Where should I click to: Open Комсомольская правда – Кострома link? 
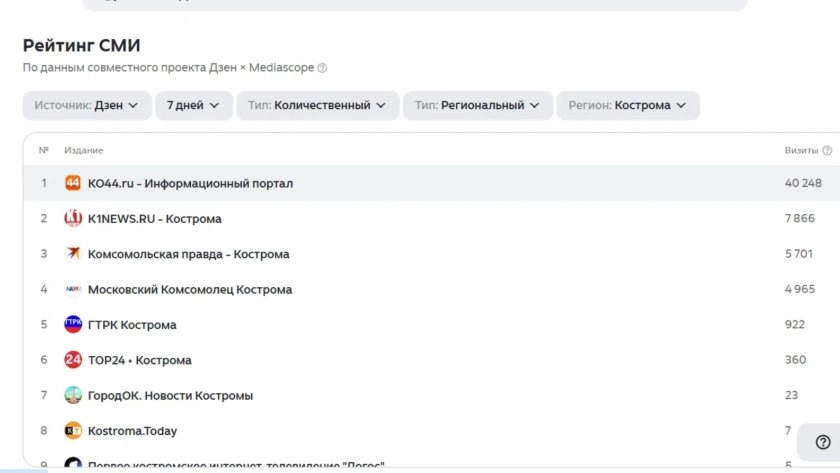[189, 254]
